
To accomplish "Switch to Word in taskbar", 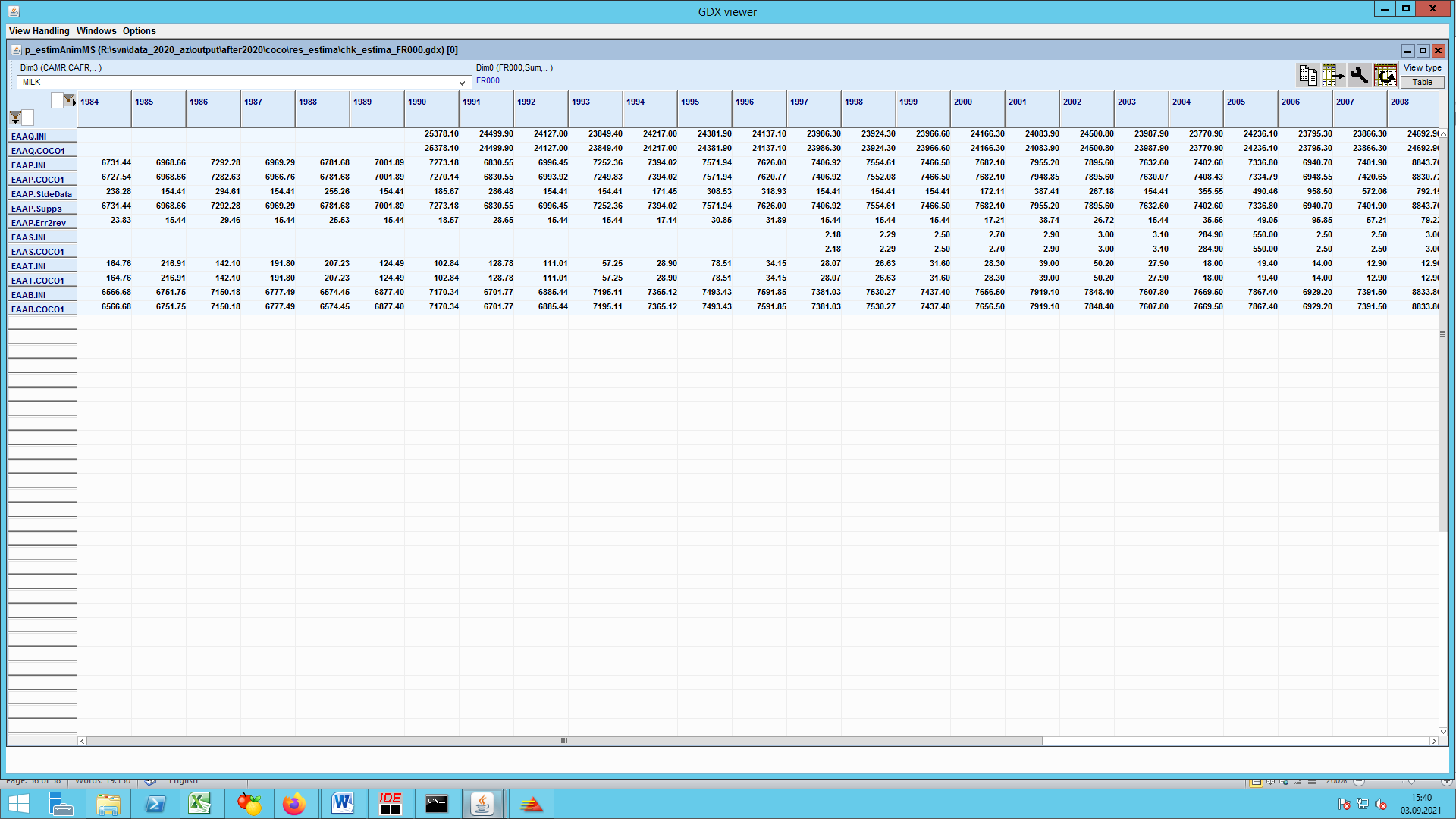I will tap(343, 804).
